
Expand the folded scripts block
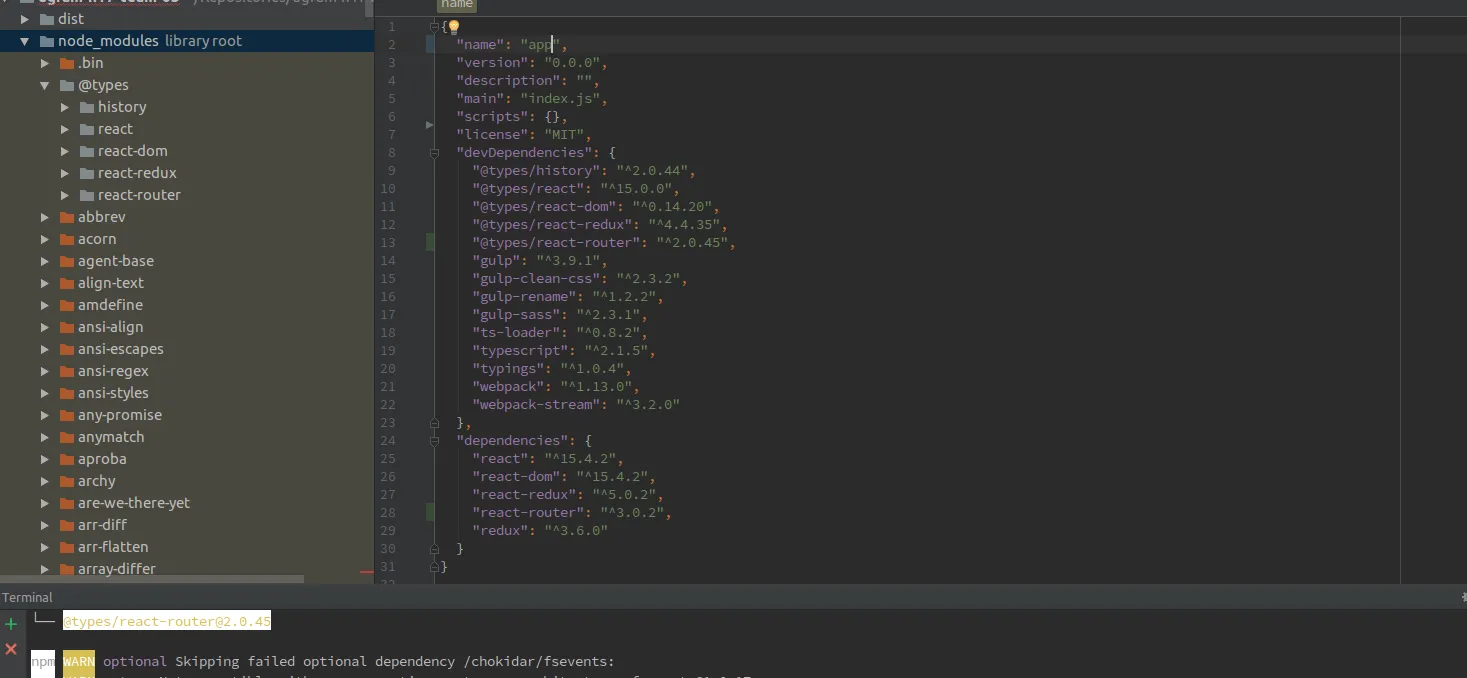pyautogui.click(x=430, y=125)
